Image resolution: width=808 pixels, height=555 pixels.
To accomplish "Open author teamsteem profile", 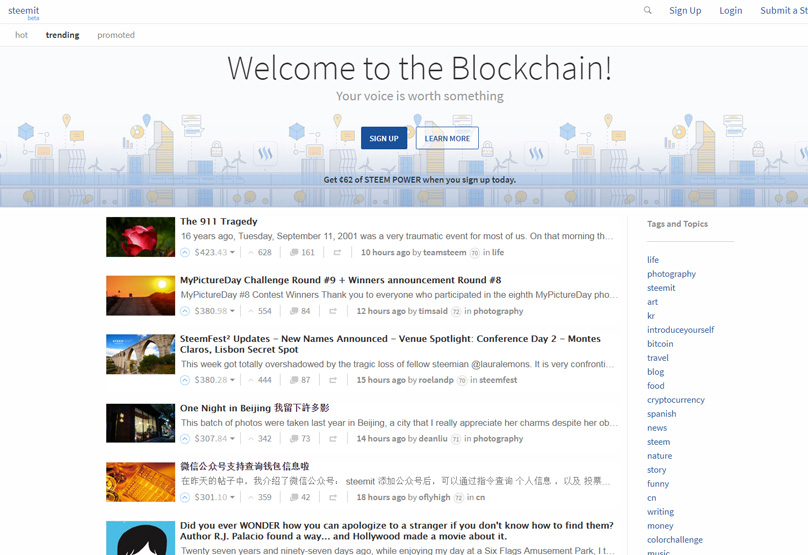I will pyautogui.click(x=445, y=253).
